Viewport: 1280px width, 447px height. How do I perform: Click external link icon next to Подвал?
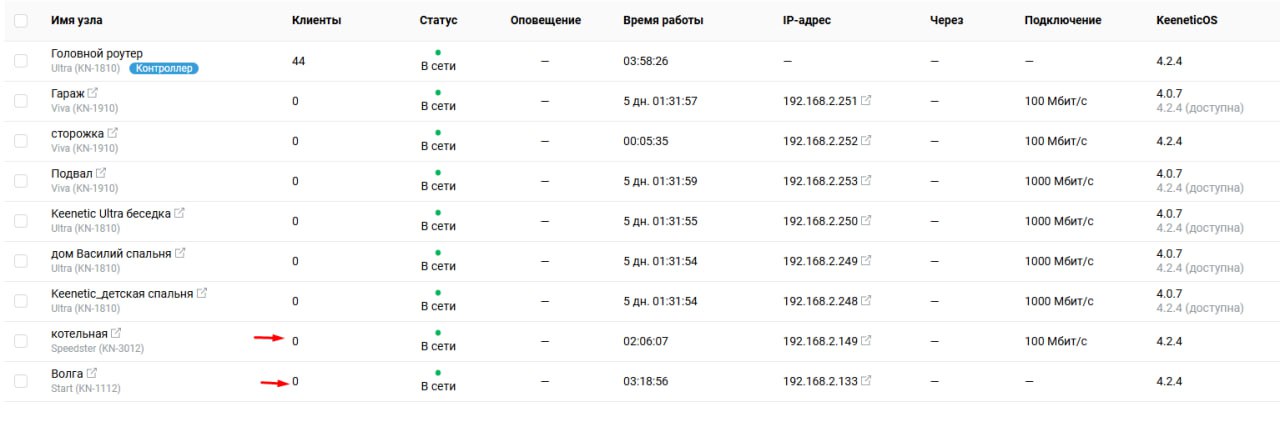tap(101, 173)
